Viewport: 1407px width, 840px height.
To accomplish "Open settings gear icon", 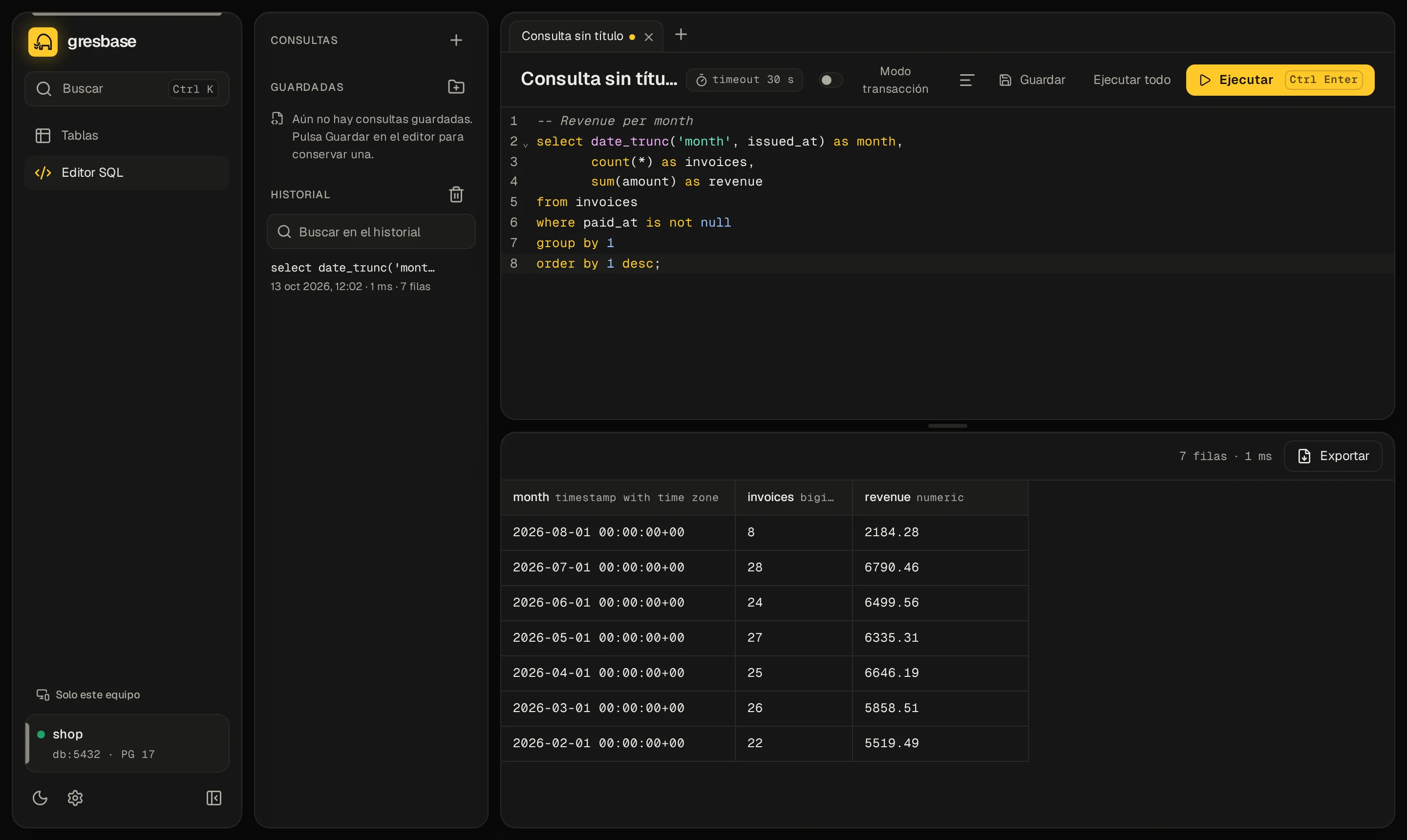I will (75, 798).
